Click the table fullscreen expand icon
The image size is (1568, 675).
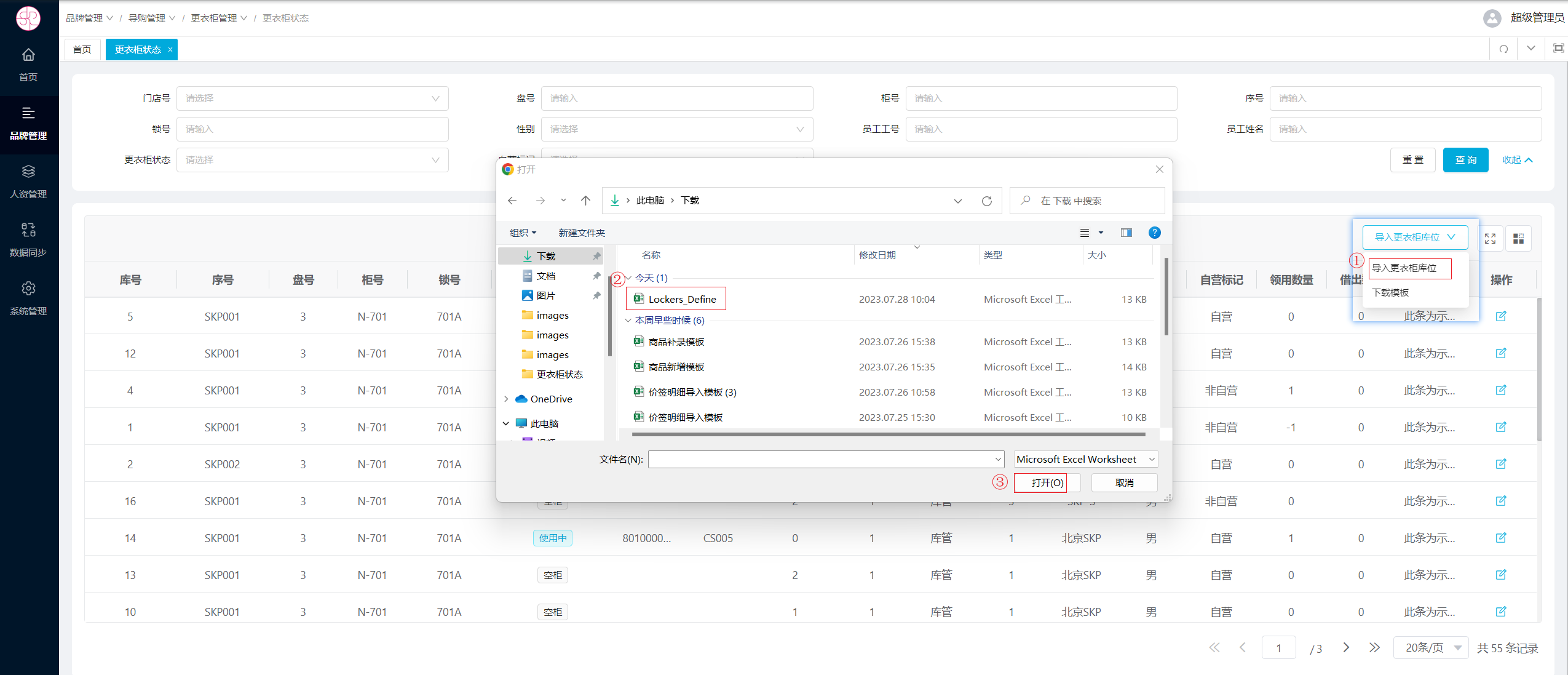click(x=1490, y=238)
